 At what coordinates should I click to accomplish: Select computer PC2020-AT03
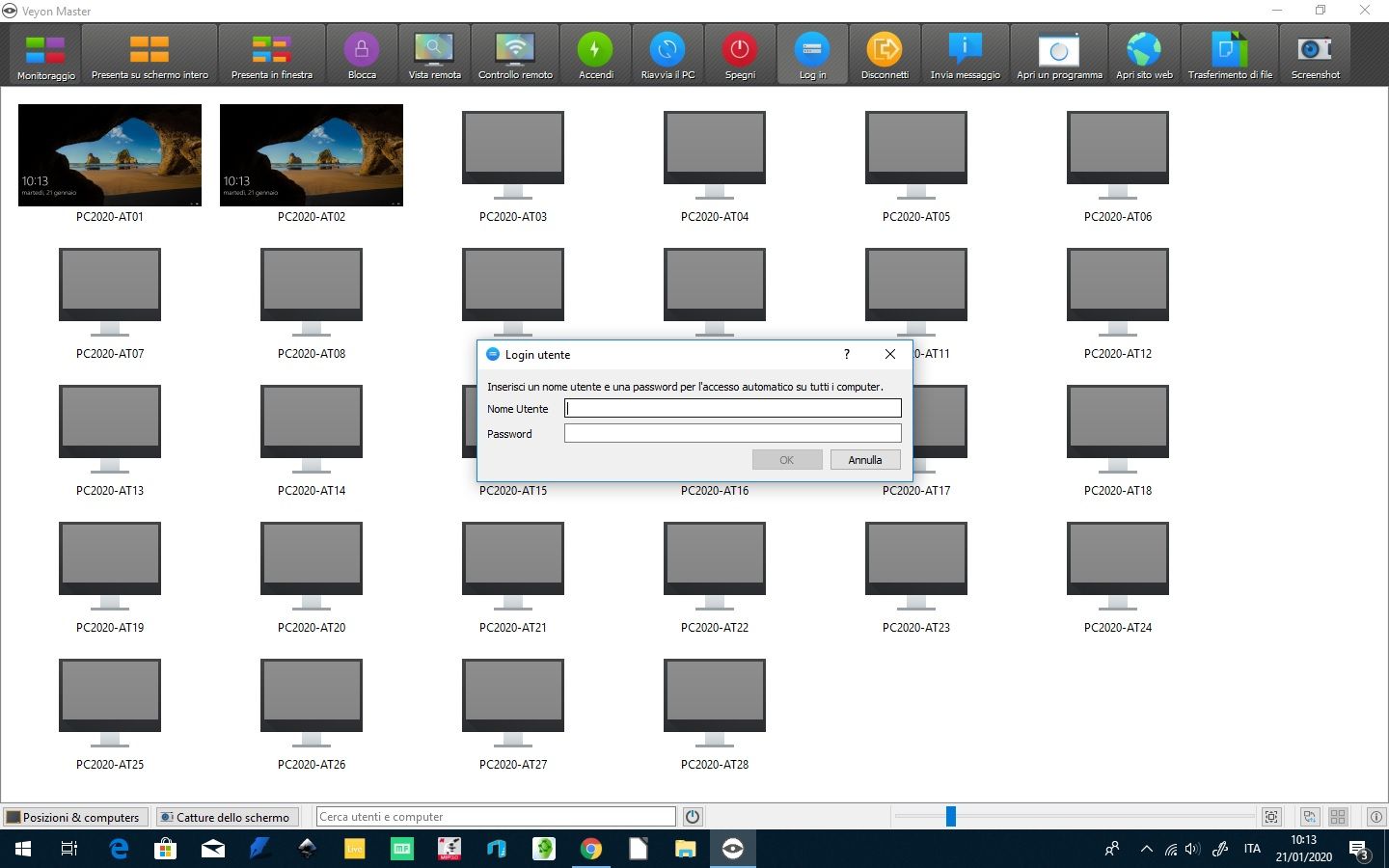click(513, 165)
